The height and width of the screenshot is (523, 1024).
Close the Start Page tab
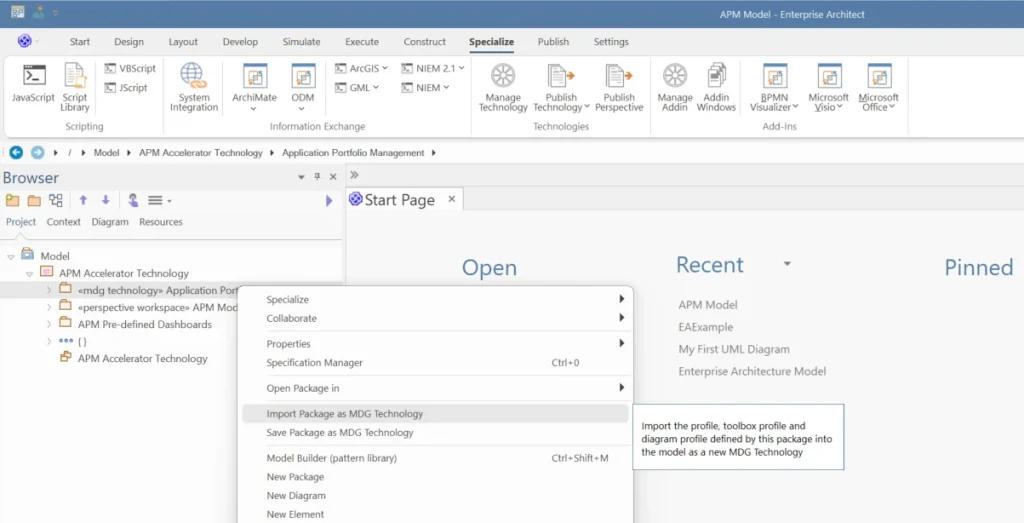451,199
